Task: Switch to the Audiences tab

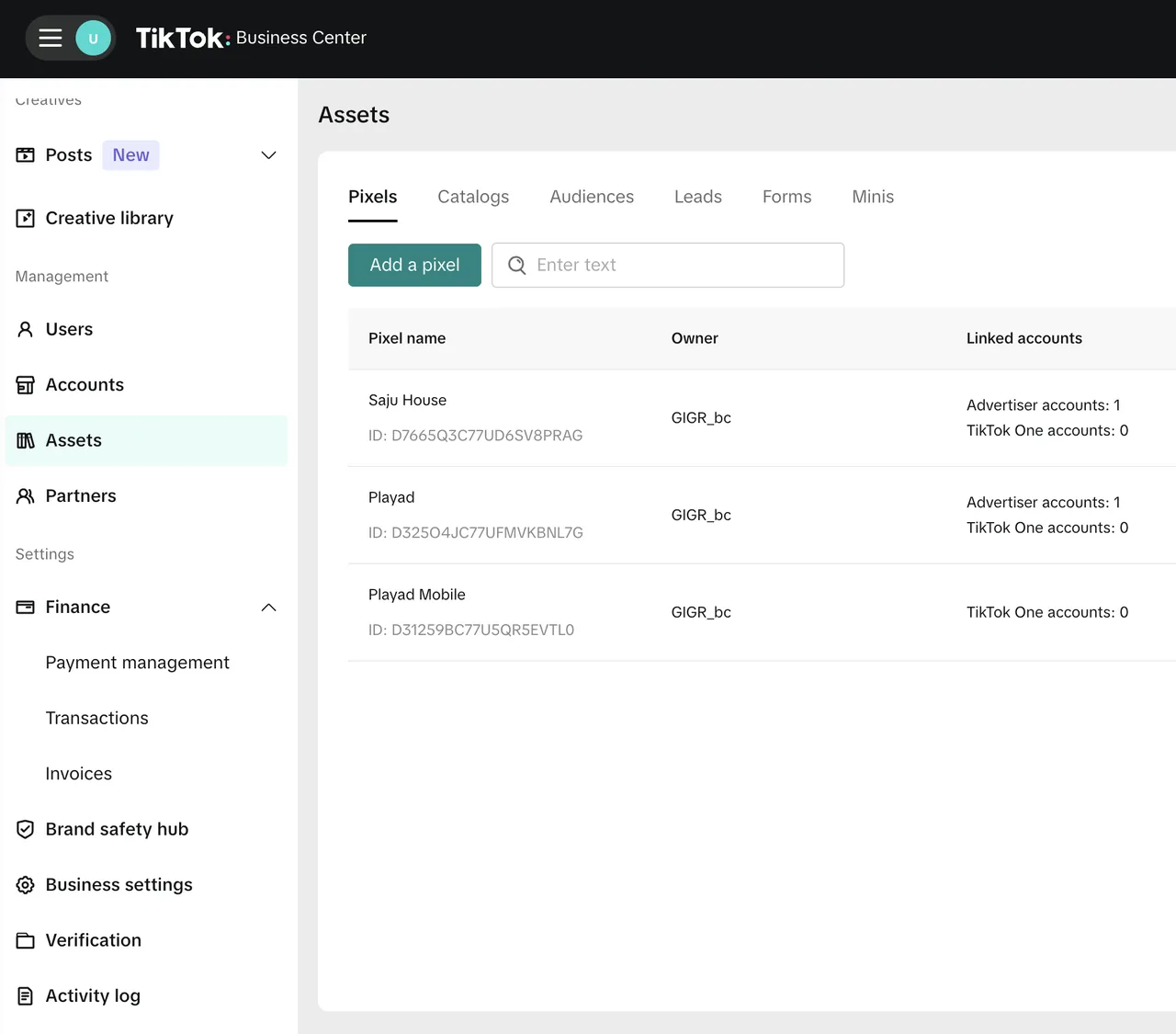Action: coord(592,197)
